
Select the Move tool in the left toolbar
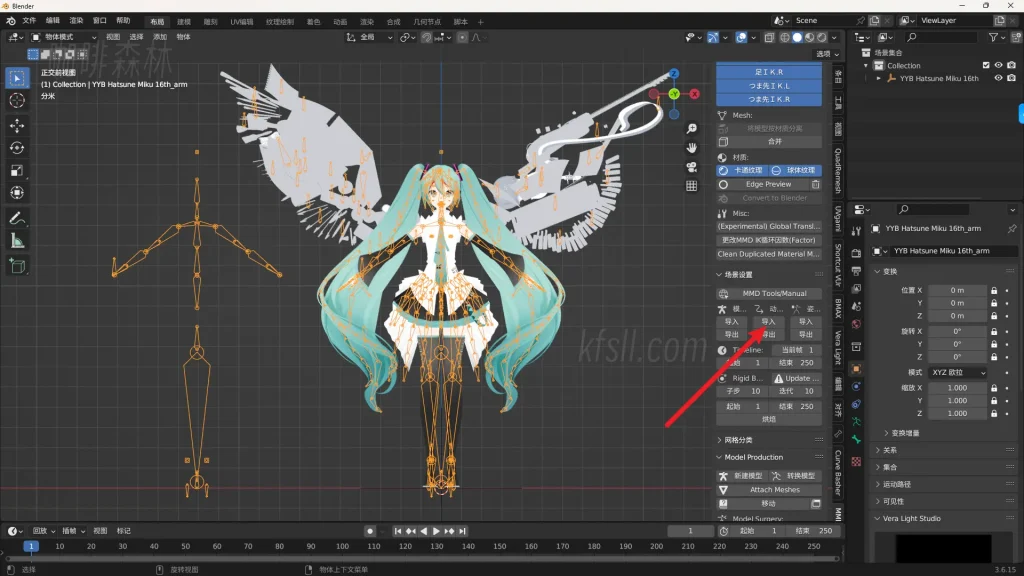coord(17,125)
